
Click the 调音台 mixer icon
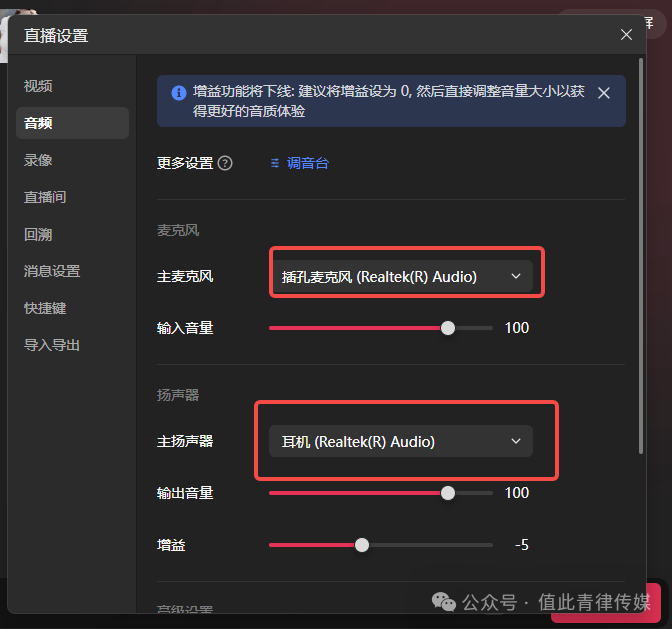pos(275,163)
